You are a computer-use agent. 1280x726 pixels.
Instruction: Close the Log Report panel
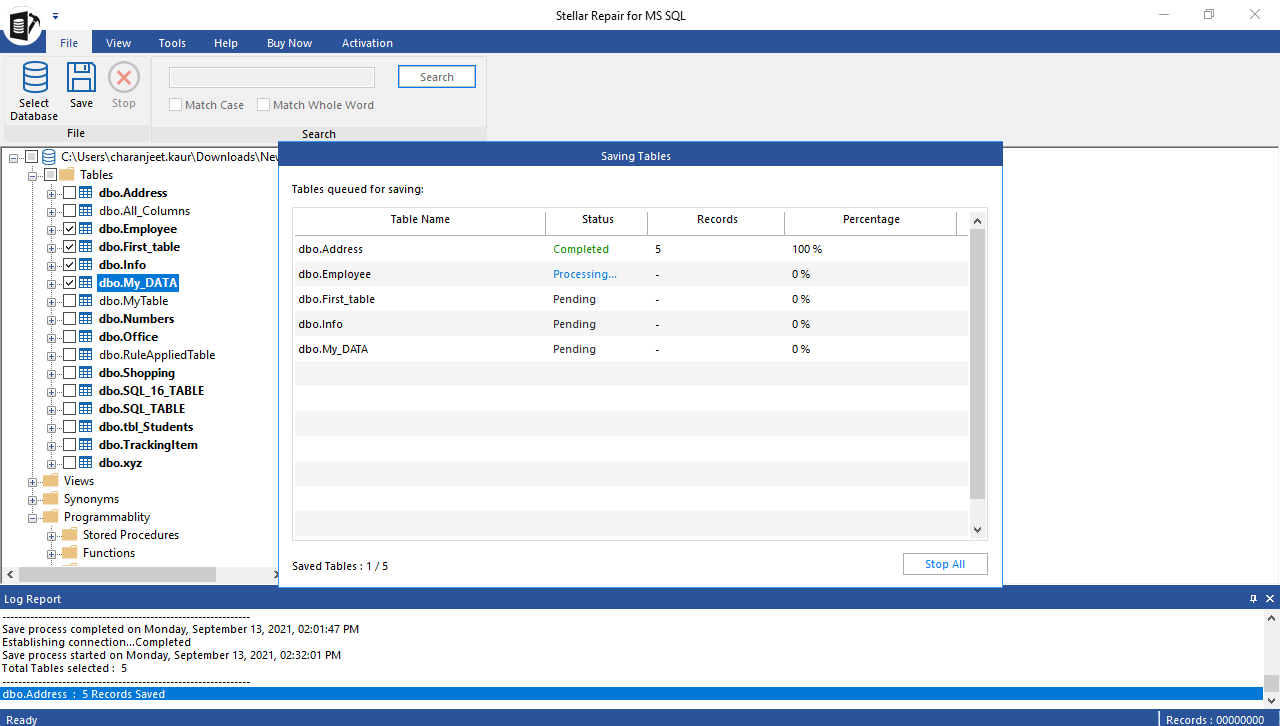click(x=1271, y=599)
